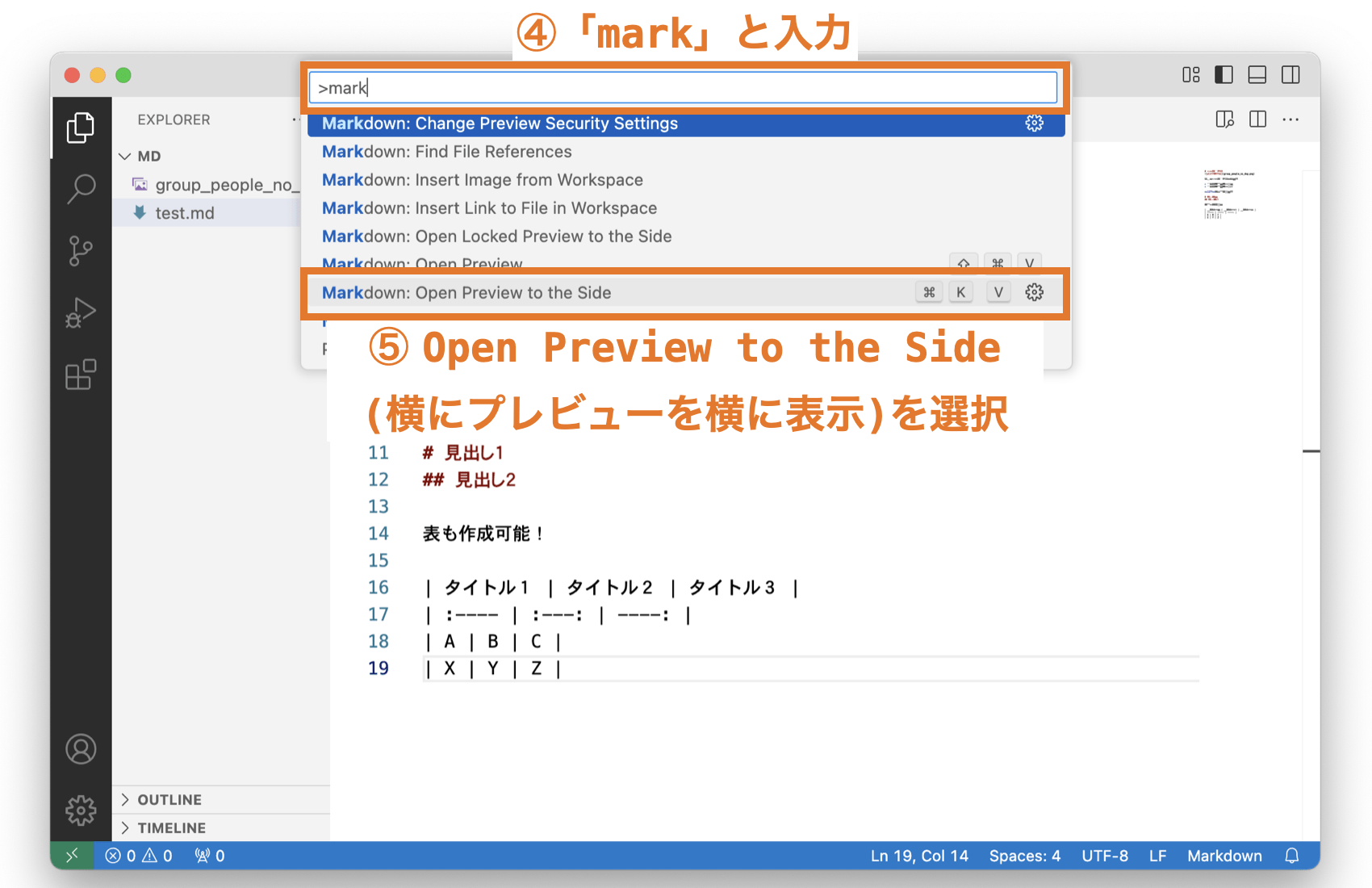1372x888 pixels.
Task: Click the EXPLORER panel title
Action: [x=174, y=119]
